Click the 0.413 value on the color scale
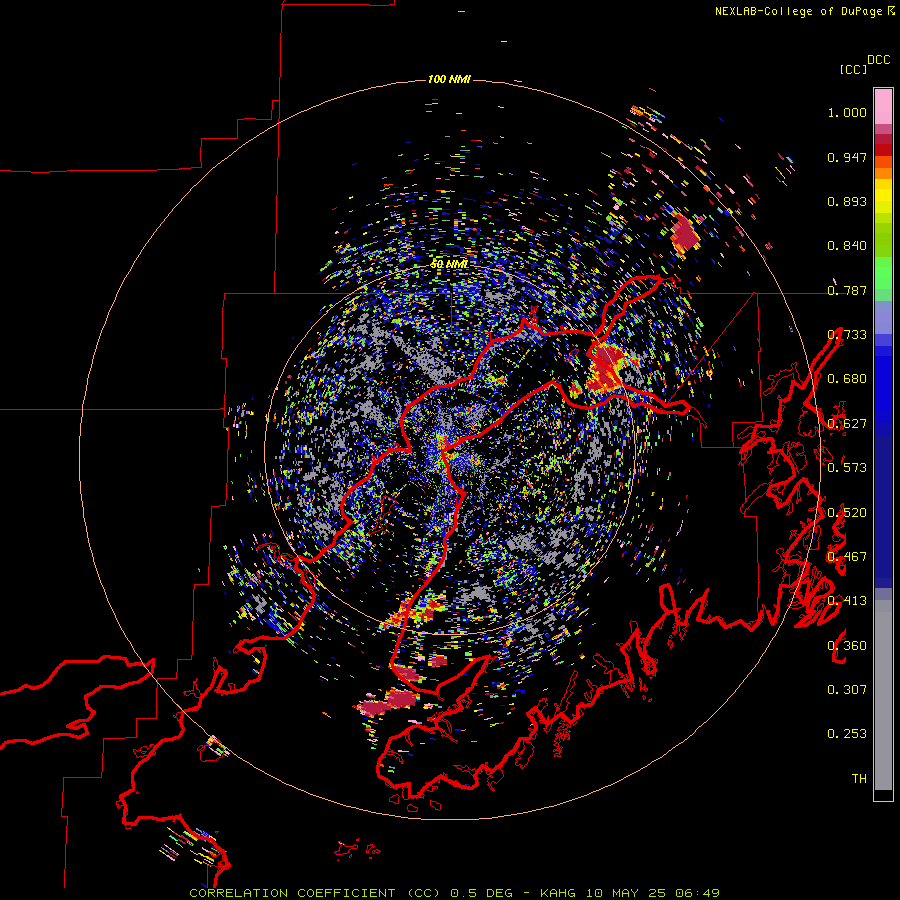This screenshot has height=900, width=900. 847,601
